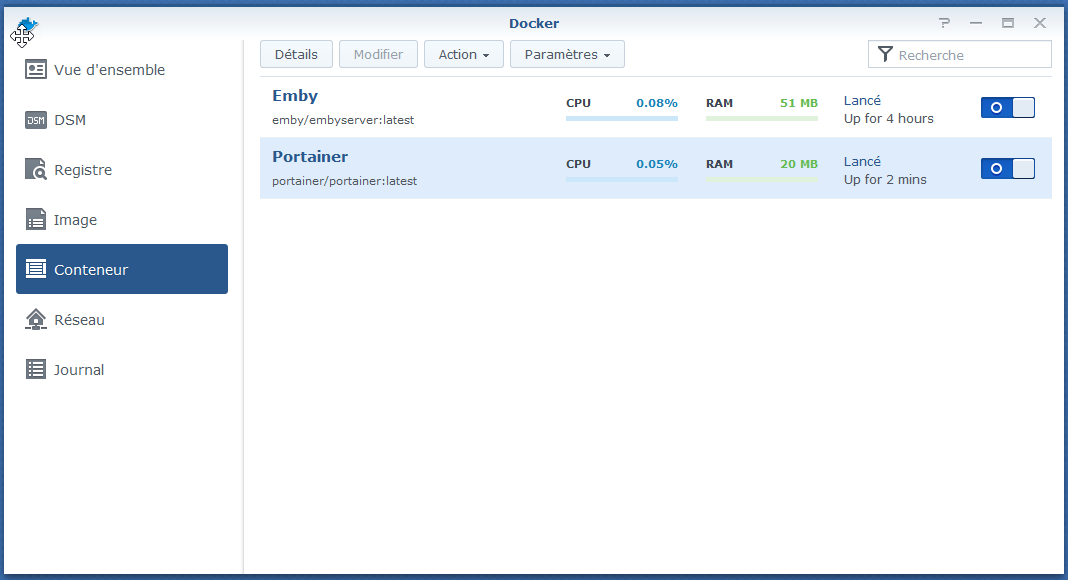The image size is (1068, 580).
Task: Click the Emby RAM usage bar
Action: (x=761, y=118)
